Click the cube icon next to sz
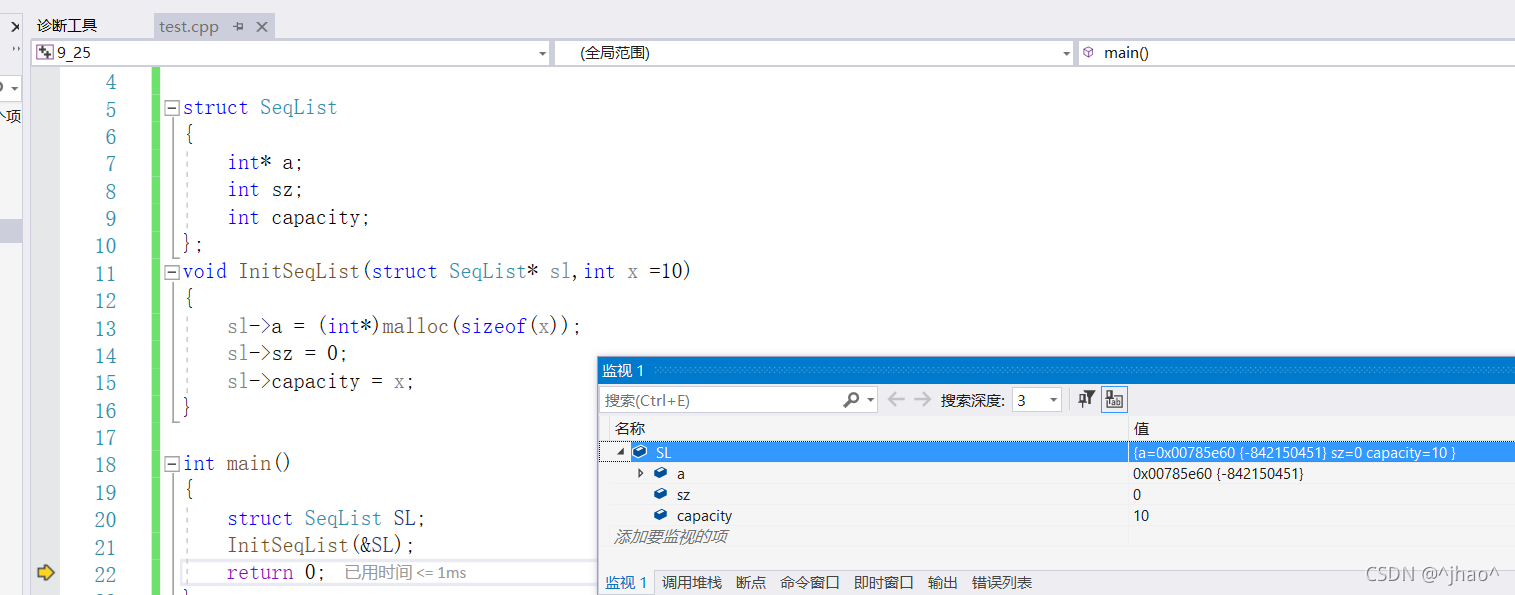The height and width of the screenshot is (595, 1515). pos(660,494)
